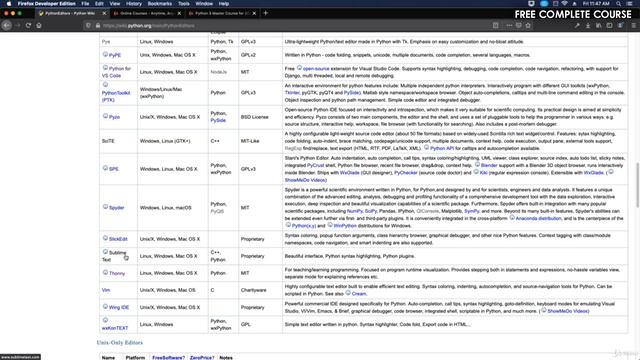This screenshot has width=640, height=360.
Task: Open the Tools menu
Action: tap(184, 4)
